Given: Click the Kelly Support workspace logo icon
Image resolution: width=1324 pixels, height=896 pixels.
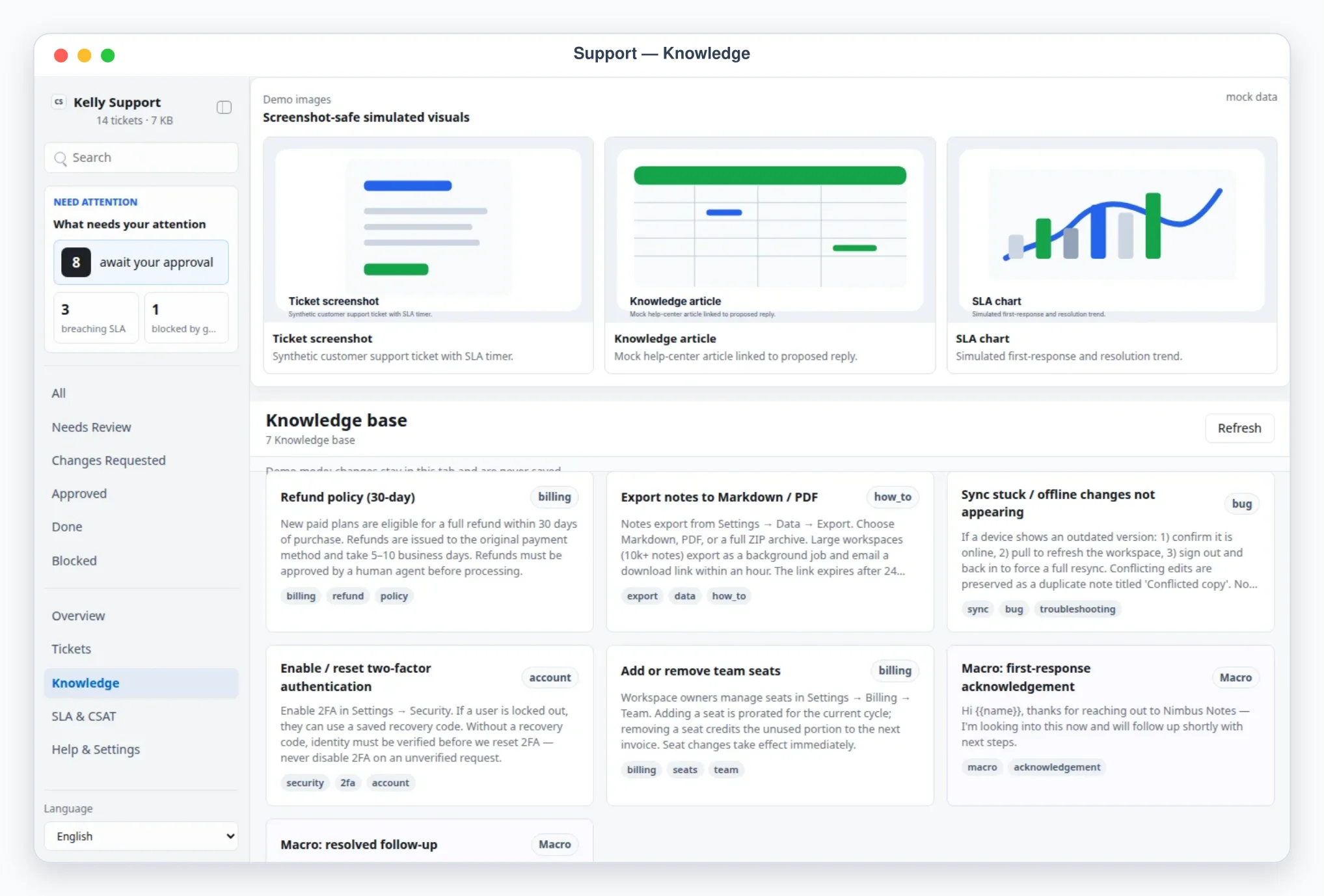Looking at the screenshot, I should pos(59,102).
